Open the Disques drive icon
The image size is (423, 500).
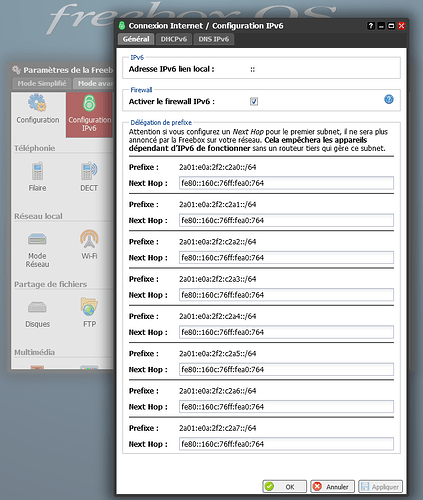[x=37, y=307]
